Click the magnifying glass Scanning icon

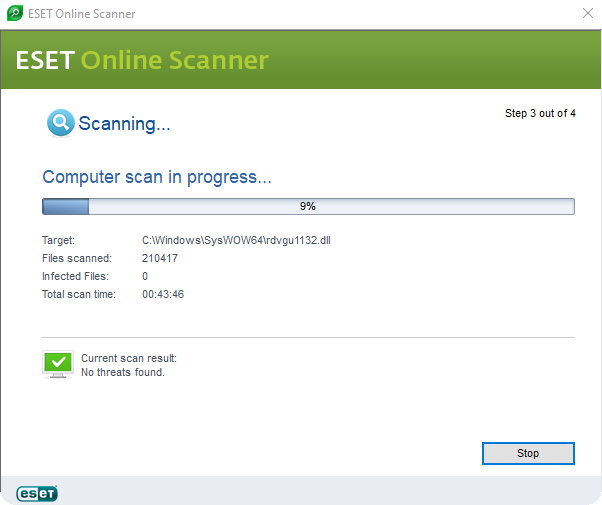60,123
